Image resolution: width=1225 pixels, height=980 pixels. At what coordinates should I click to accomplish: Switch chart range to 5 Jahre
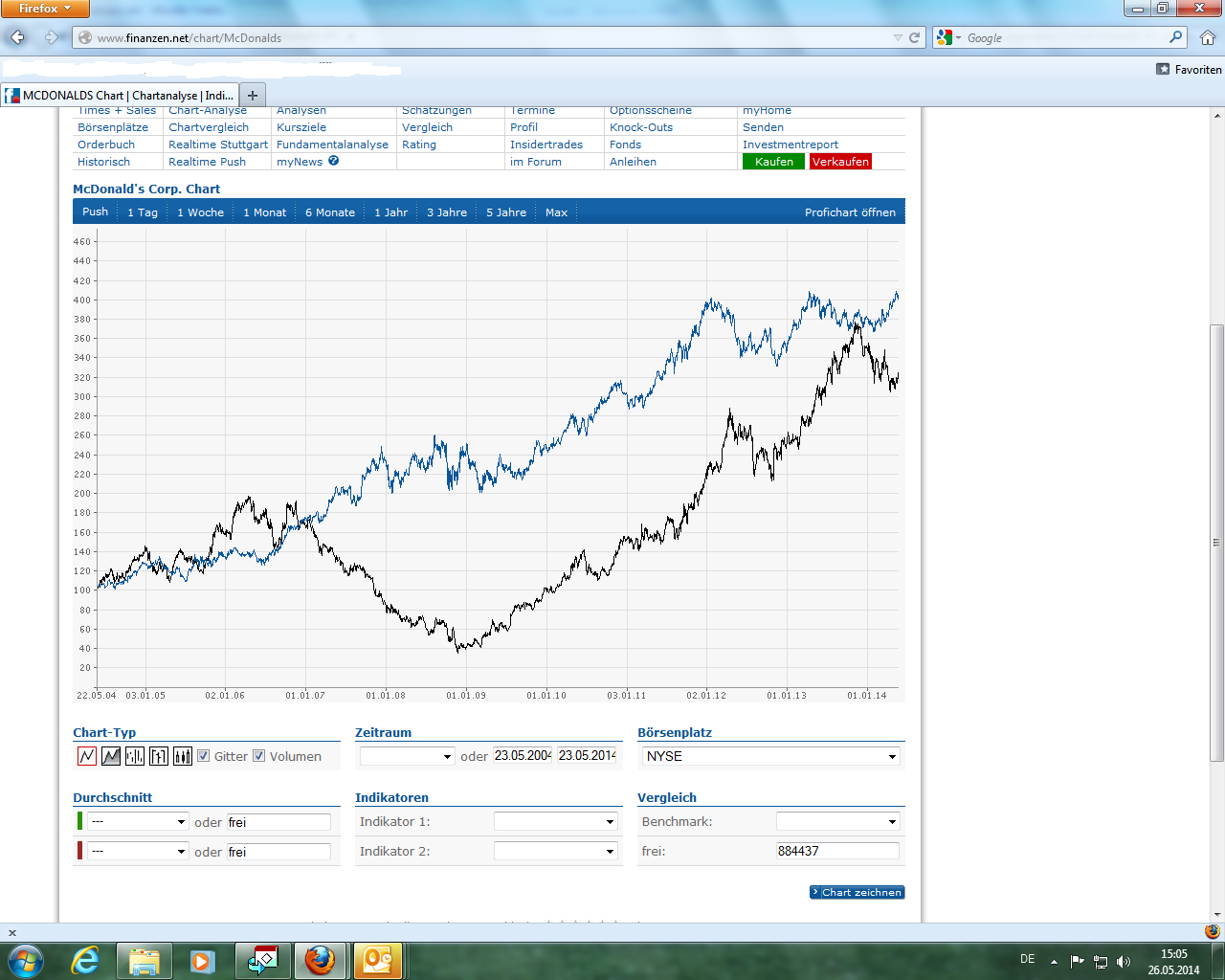506,212
